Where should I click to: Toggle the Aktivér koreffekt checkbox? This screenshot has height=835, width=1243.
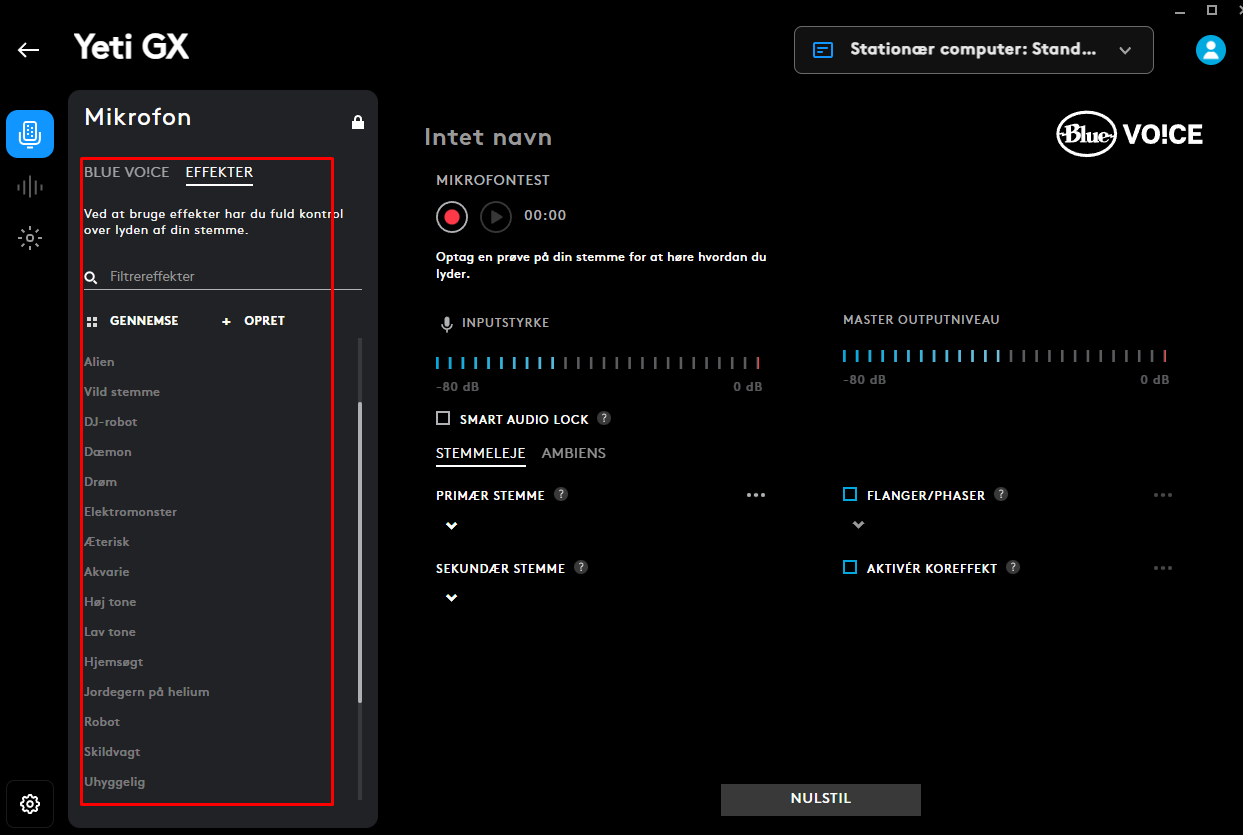pyautogui.click(x=850, y=567)
